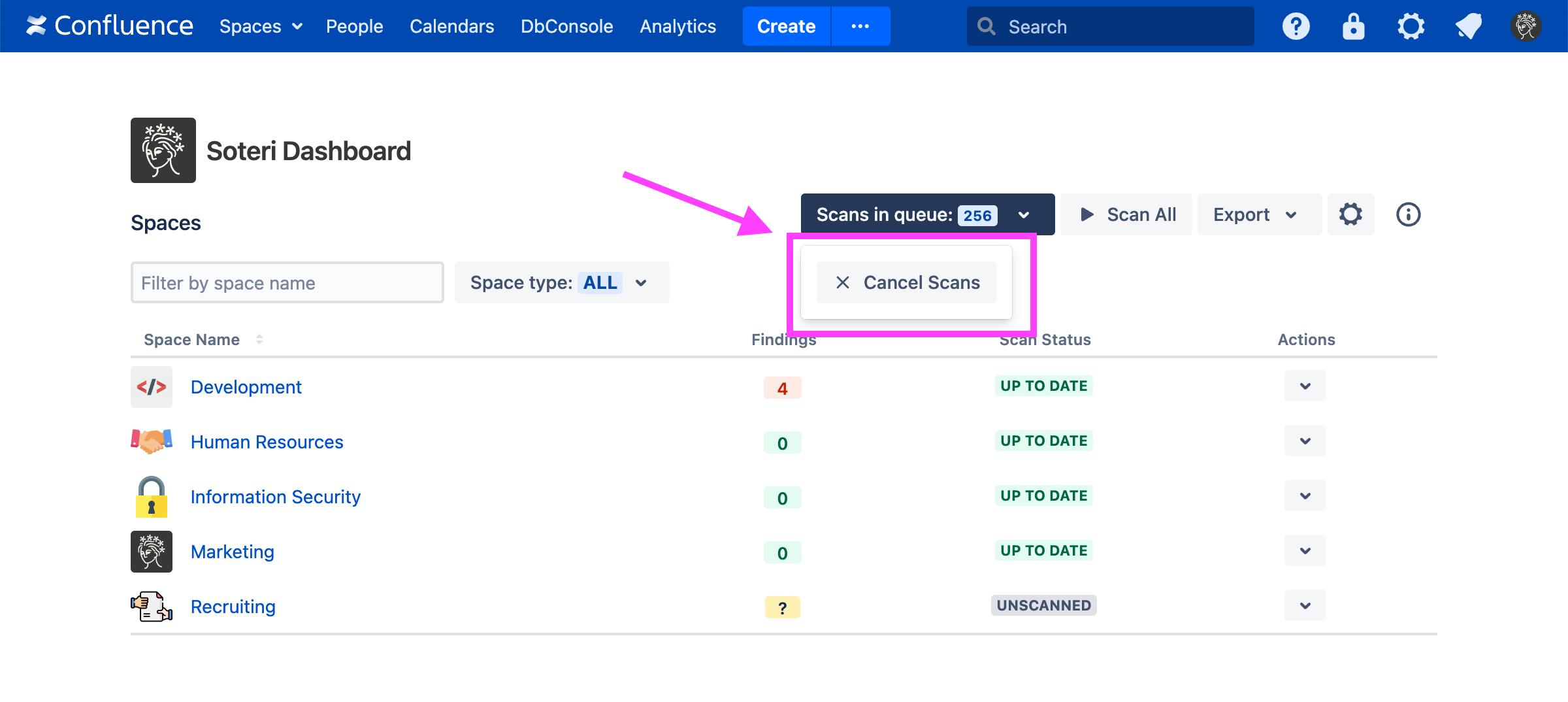This screenshot has width=1568, height=702.
Task: Open the Information Security space link
Action: [x=275, y=497]
